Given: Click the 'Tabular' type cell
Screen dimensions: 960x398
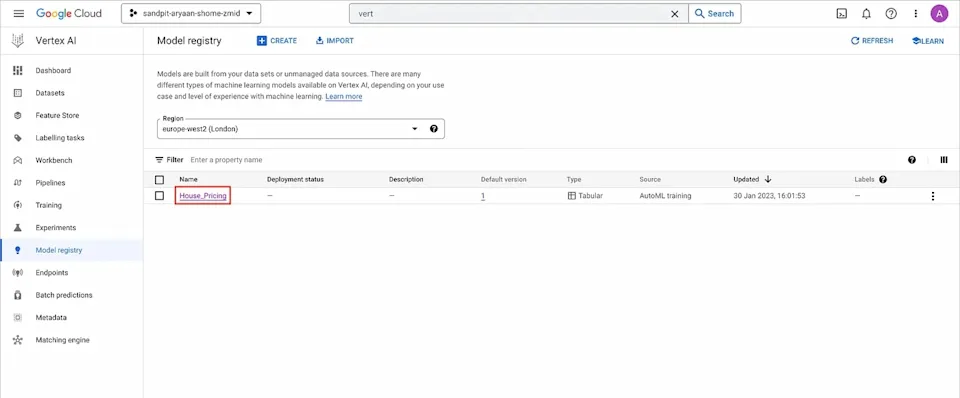Looking at the screenshot, I should [x=585, y=196].
